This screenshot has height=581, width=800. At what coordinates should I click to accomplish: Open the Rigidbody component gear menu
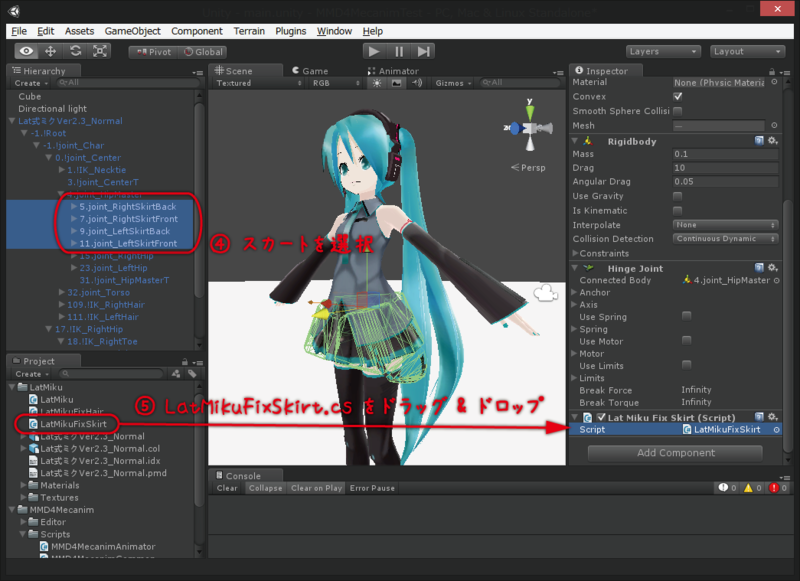(x=773, y=140)
